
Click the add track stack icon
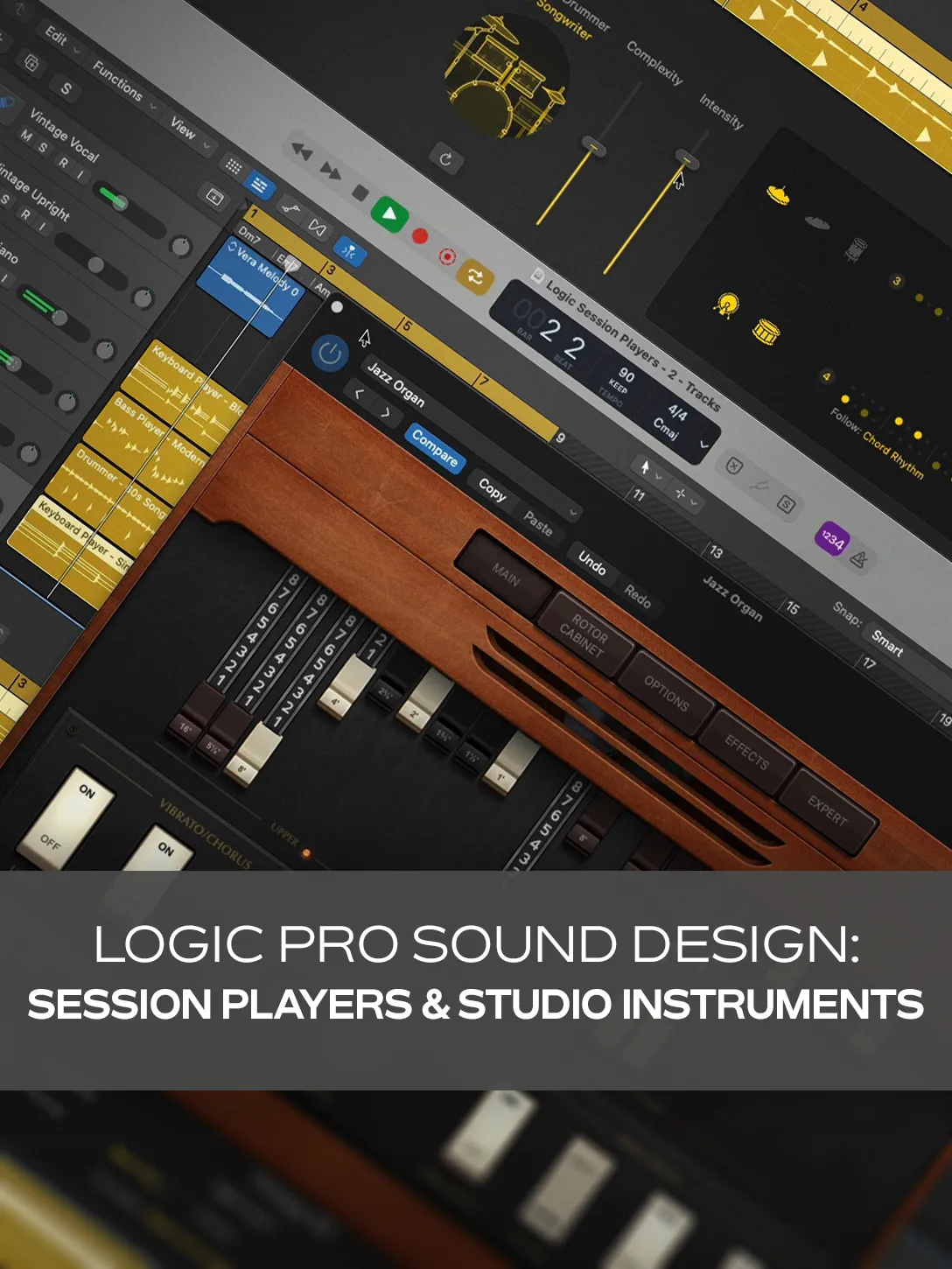tap(32, 63)
